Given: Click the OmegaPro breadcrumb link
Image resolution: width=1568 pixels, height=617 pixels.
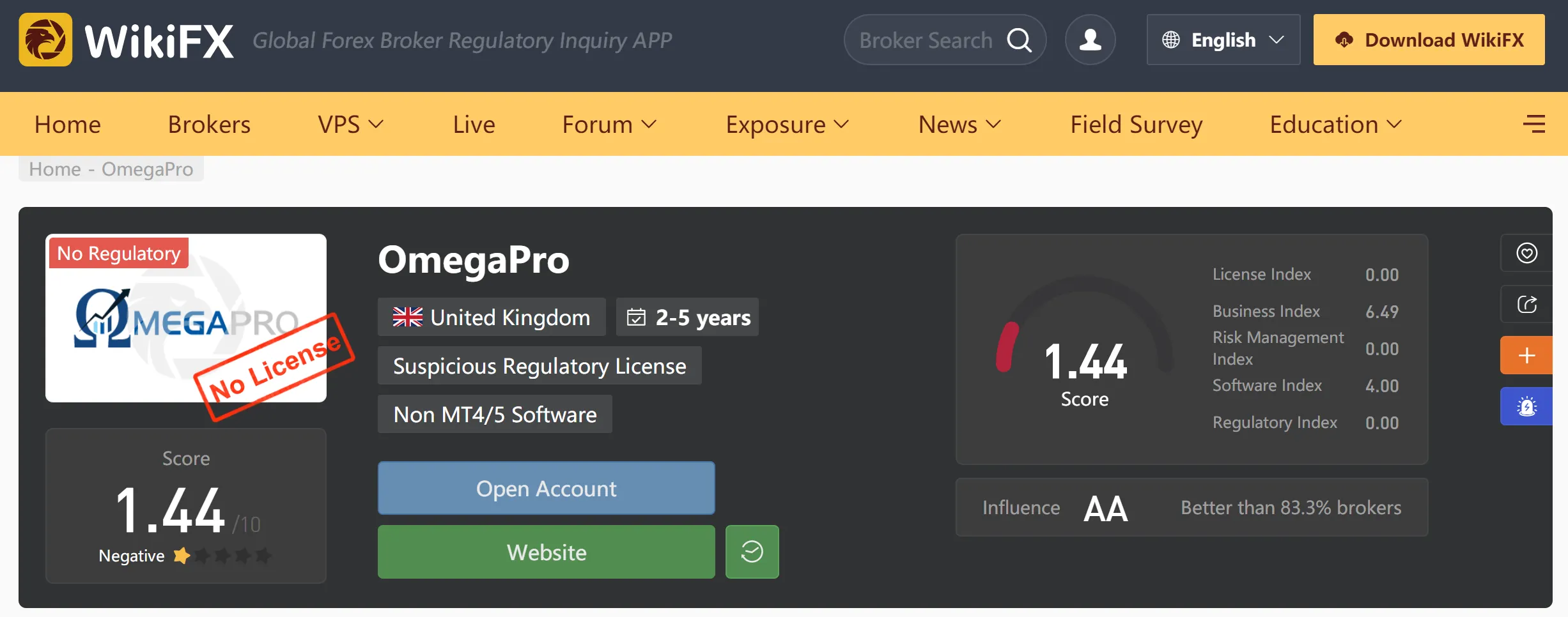Looking at the screenshot, I should (147, 169).
